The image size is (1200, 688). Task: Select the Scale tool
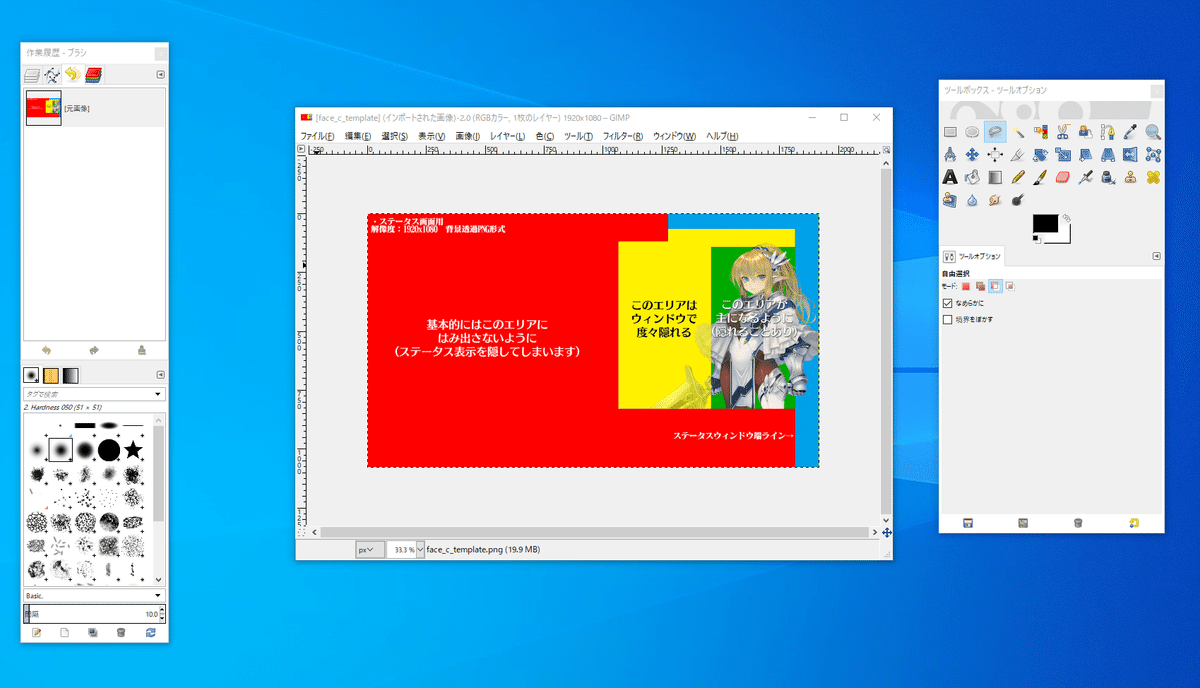(x=1063, y=154)
